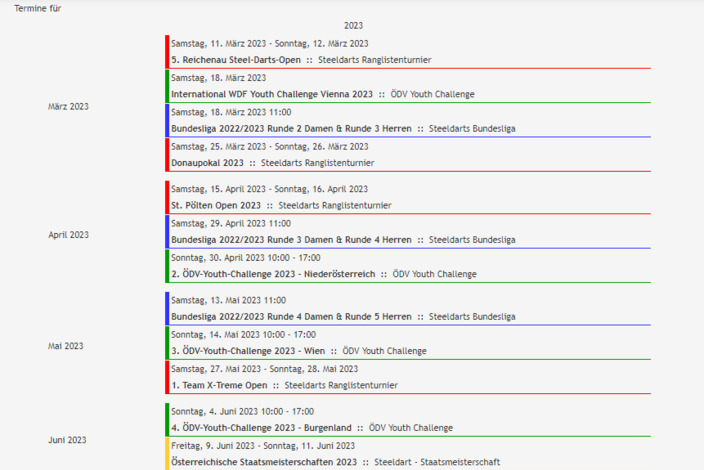Open International WDF Youth Challenge Vienna 2023
This screenshot has height=470, width=704.
point(272,94)
